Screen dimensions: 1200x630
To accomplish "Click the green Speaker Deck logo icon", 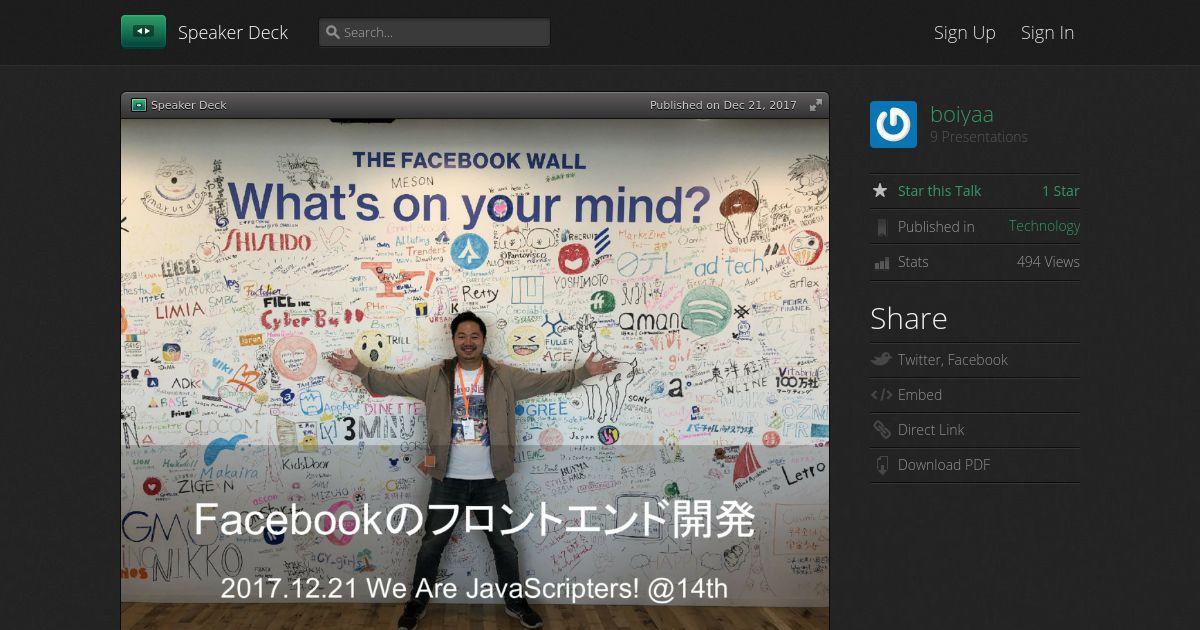I will tap(143, 32).
